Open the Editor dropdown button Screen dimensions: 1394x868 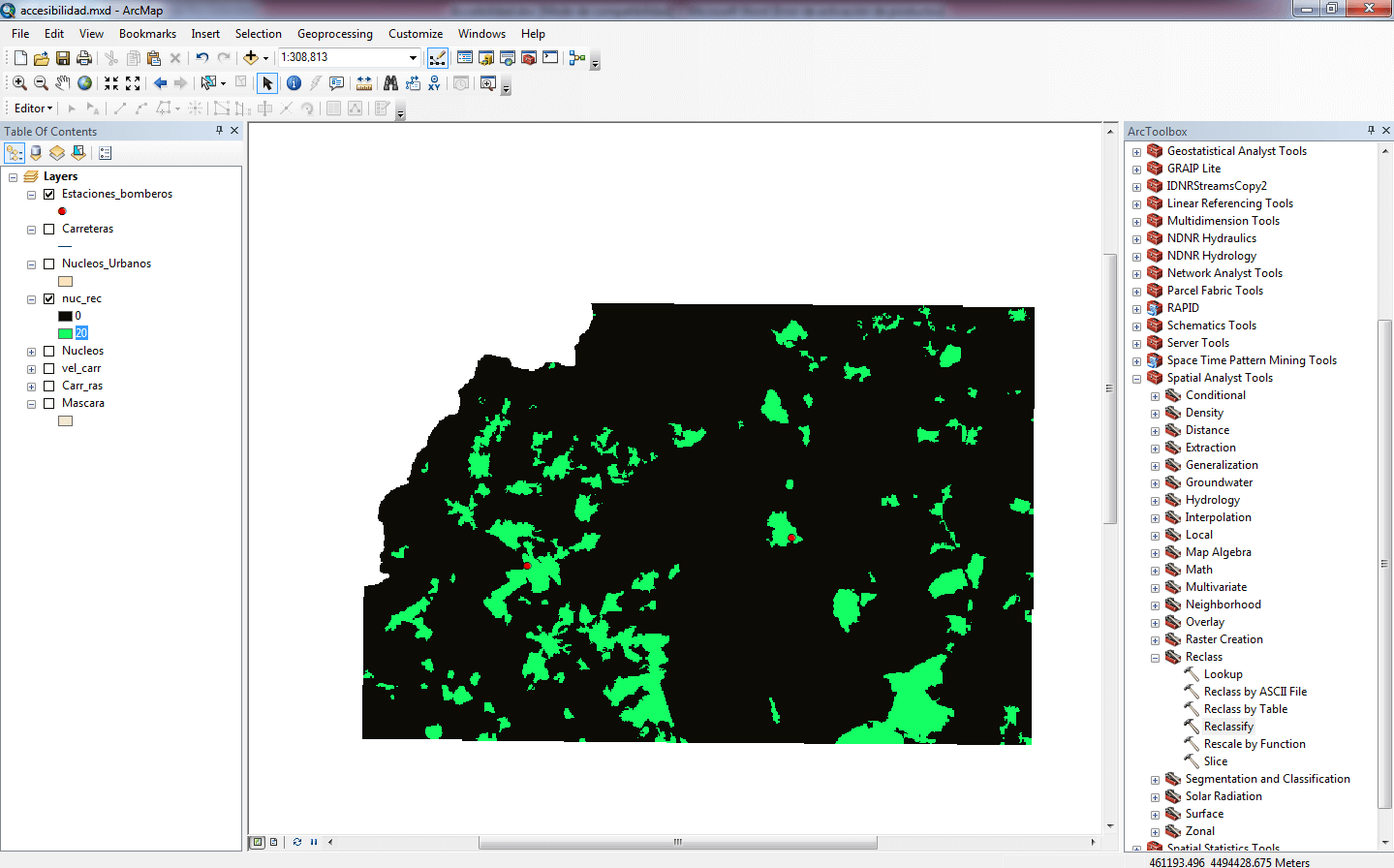pyautogui.click(x=33, y=108)
